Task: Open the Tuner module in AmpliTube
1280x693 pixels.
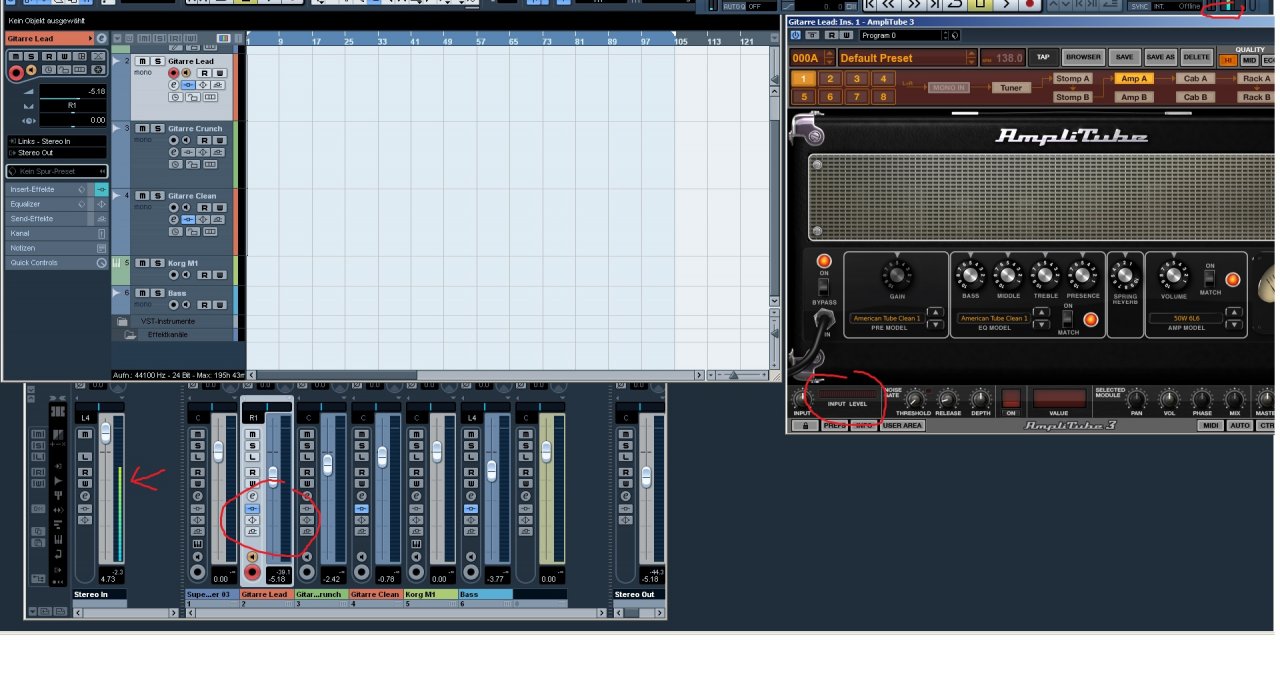Action: 1011,87
